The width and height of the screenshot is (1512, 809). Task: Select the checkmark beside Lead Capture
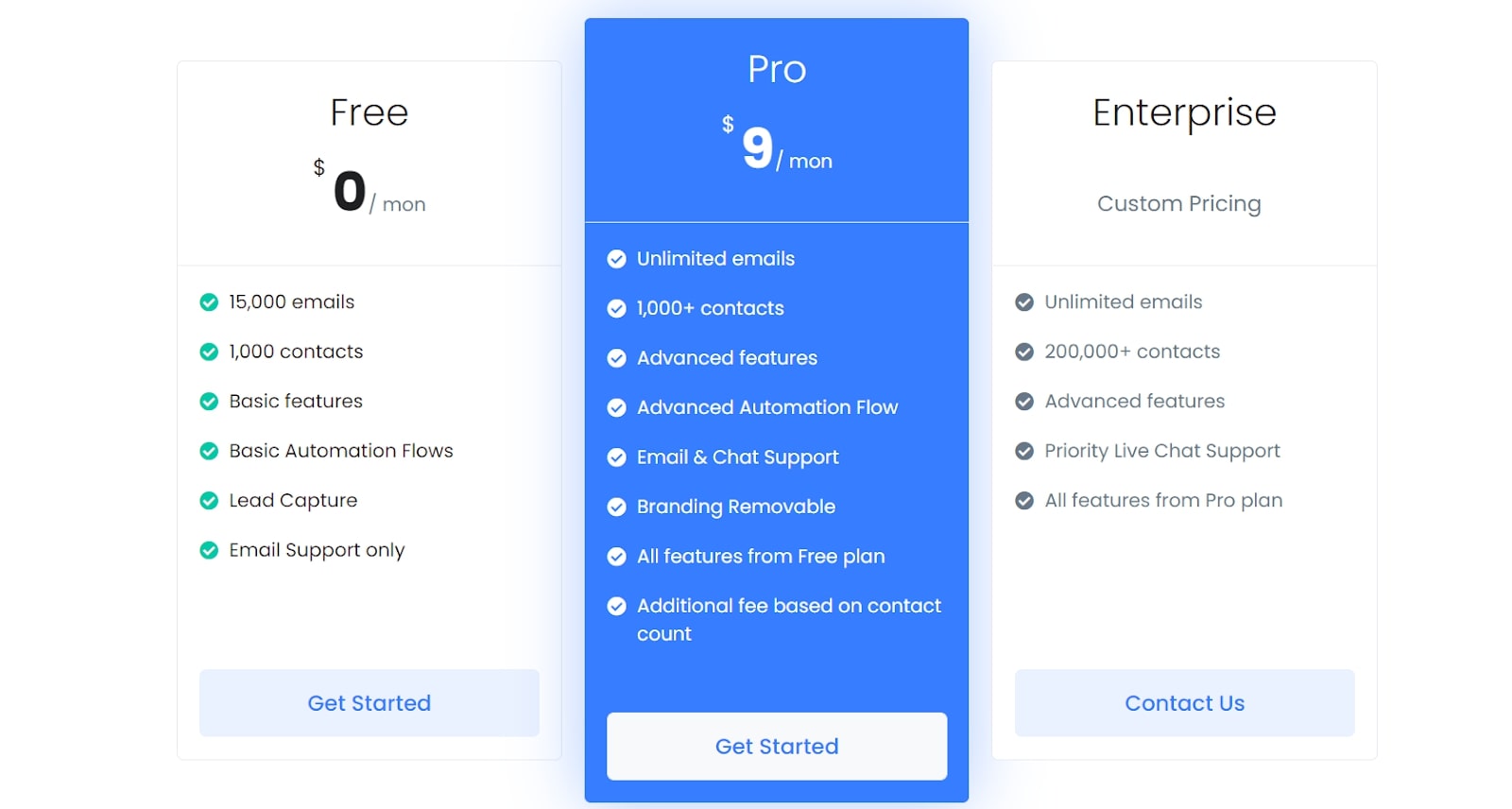click(209, 501)
